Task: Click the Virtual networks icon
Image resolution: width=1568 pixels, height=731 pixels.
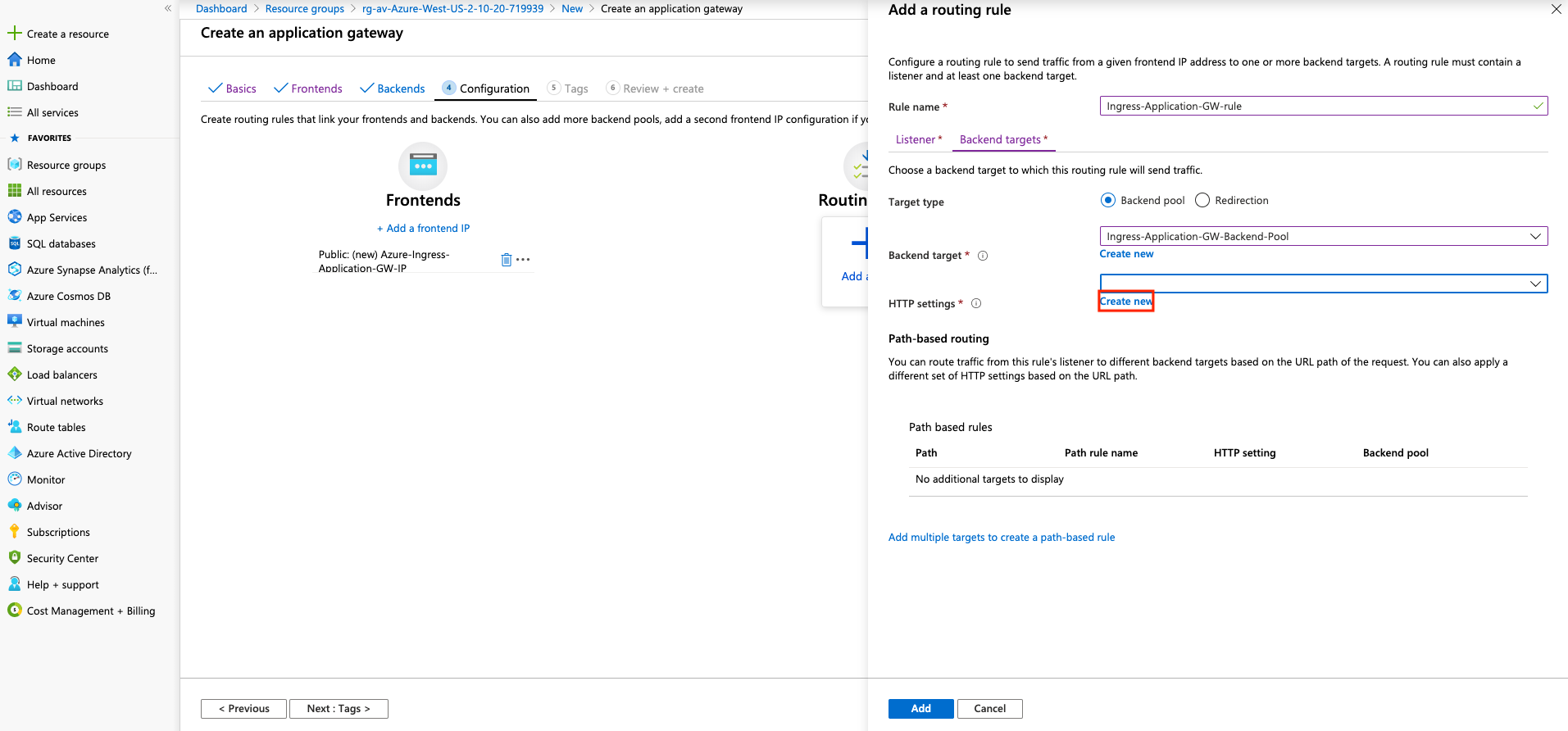Action: click(14, 401)
